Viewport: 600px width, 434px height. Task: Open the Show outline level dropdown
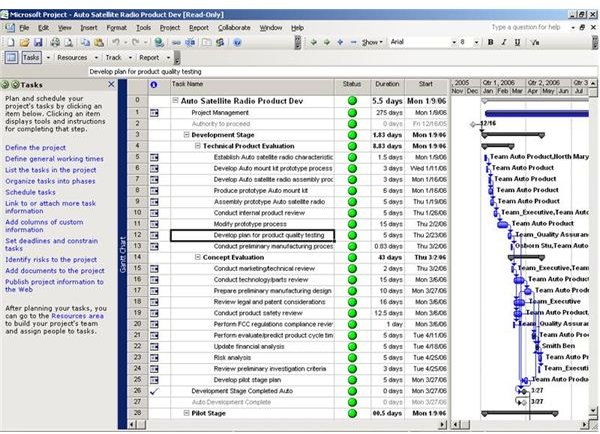pos(372,42)
